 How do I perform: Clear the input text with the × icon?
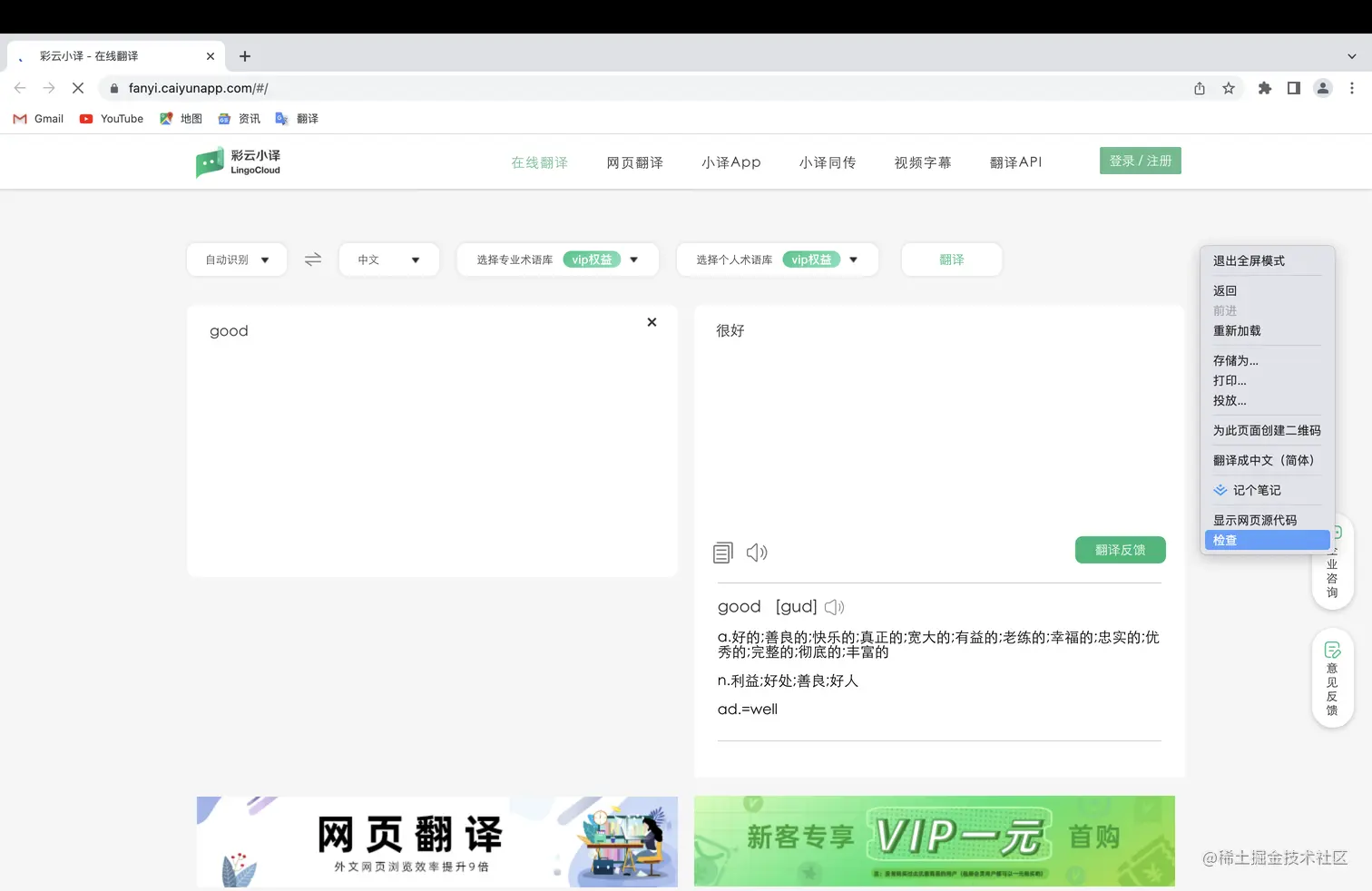tap(652, 322)
